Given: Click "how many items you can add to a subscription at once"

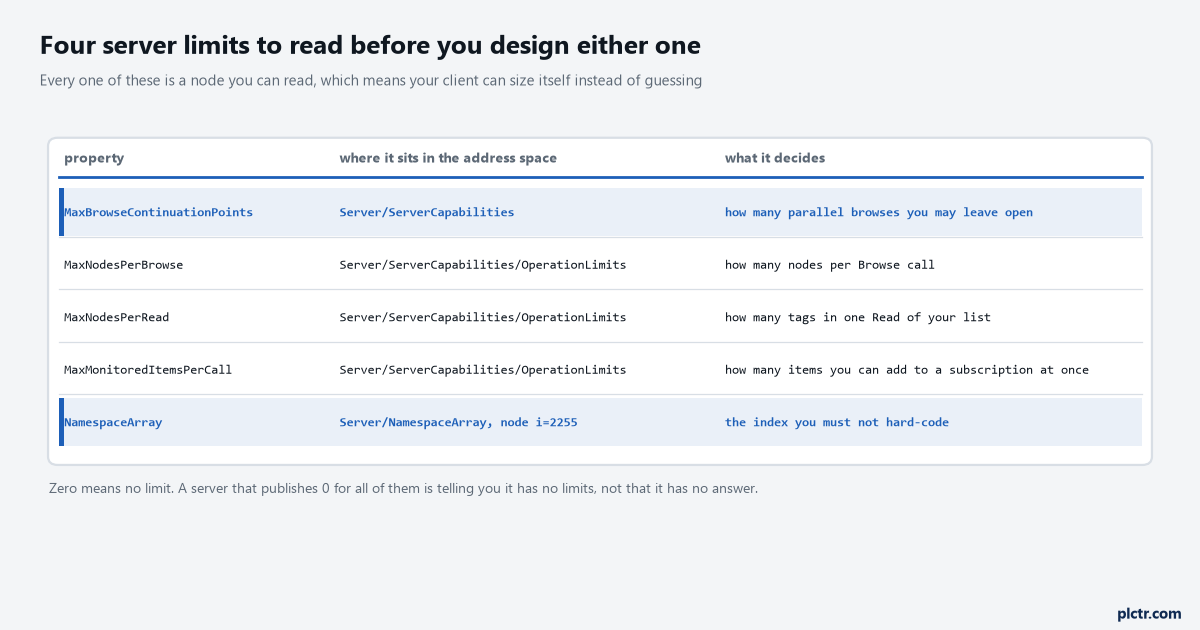Looking at the screenshot, I should [x=907, y=370].
